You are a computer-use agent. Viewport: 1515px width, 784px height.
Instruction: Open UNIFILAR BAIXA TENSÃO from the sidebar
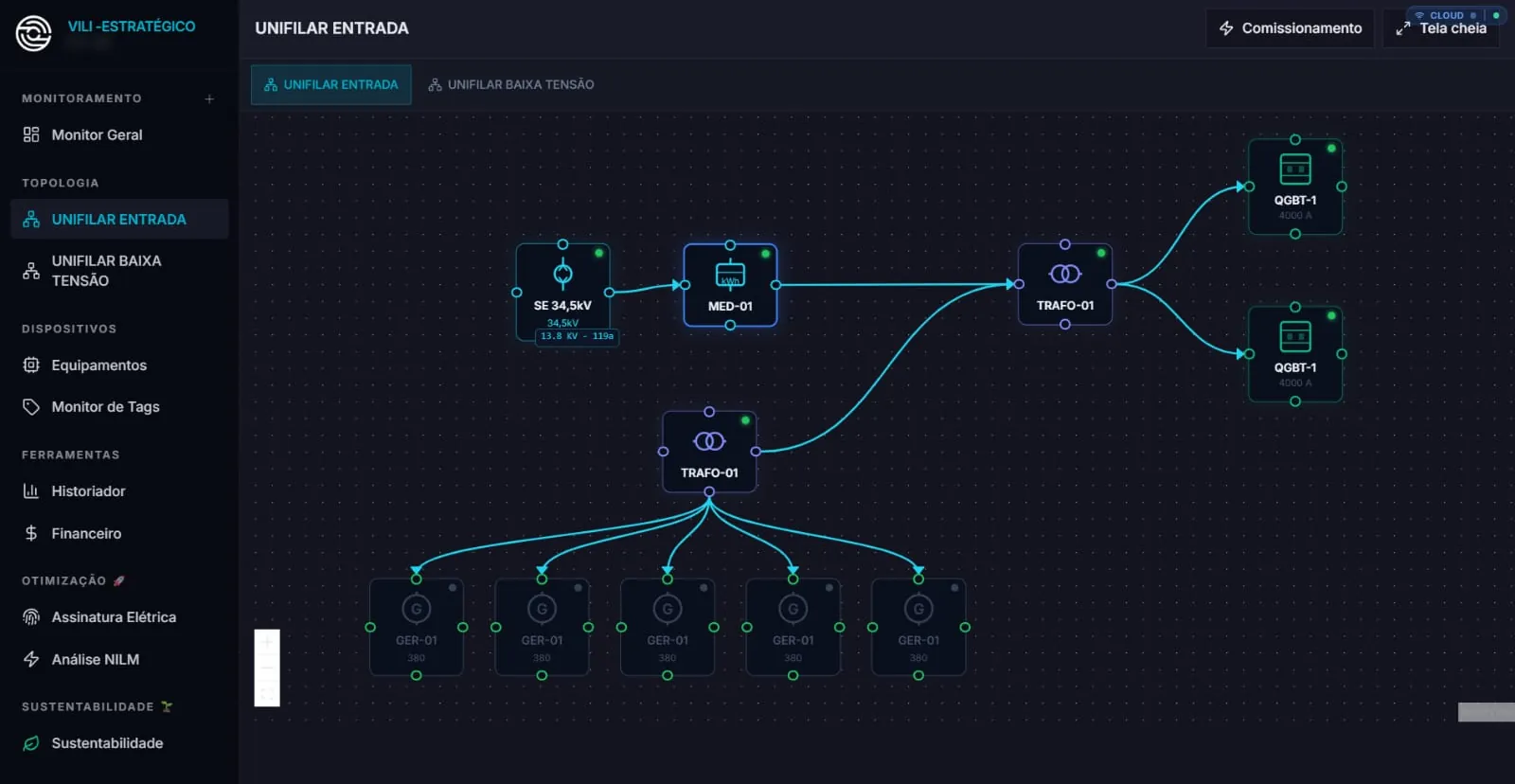pyautogui.click(x=119, y=271)
